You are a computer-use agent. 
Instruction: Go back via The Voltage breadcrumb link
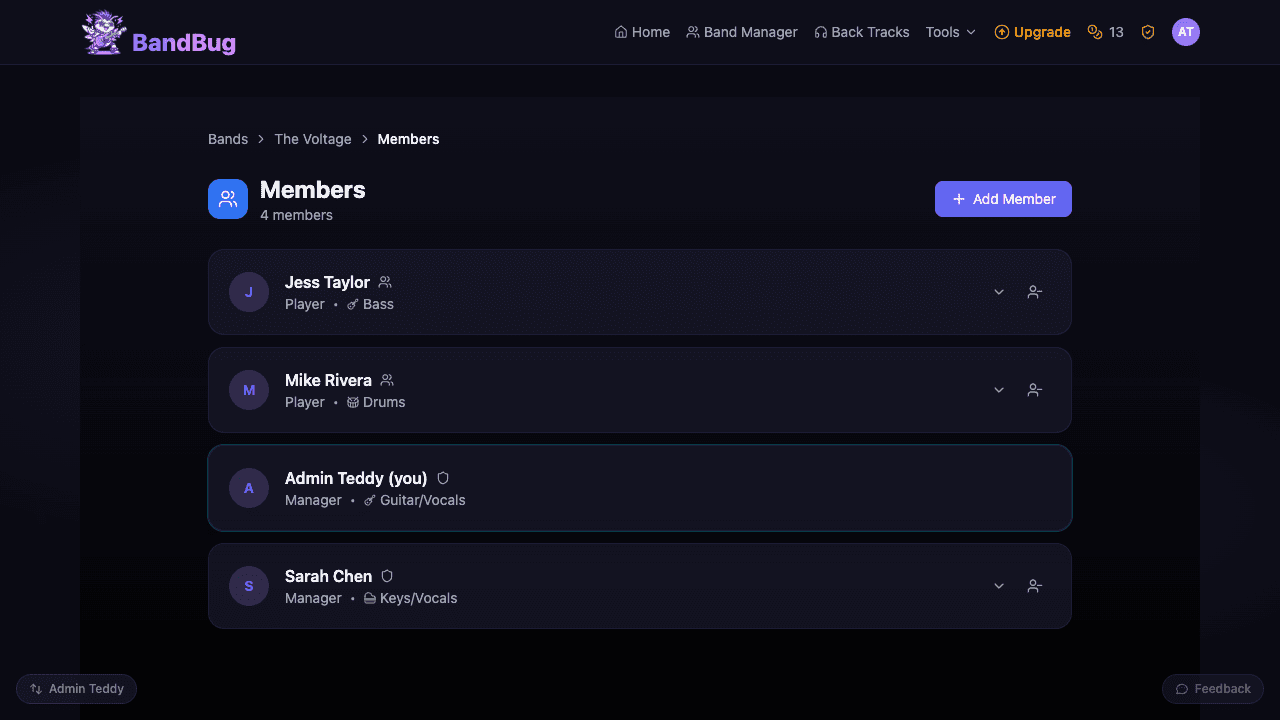coord(312,138)
